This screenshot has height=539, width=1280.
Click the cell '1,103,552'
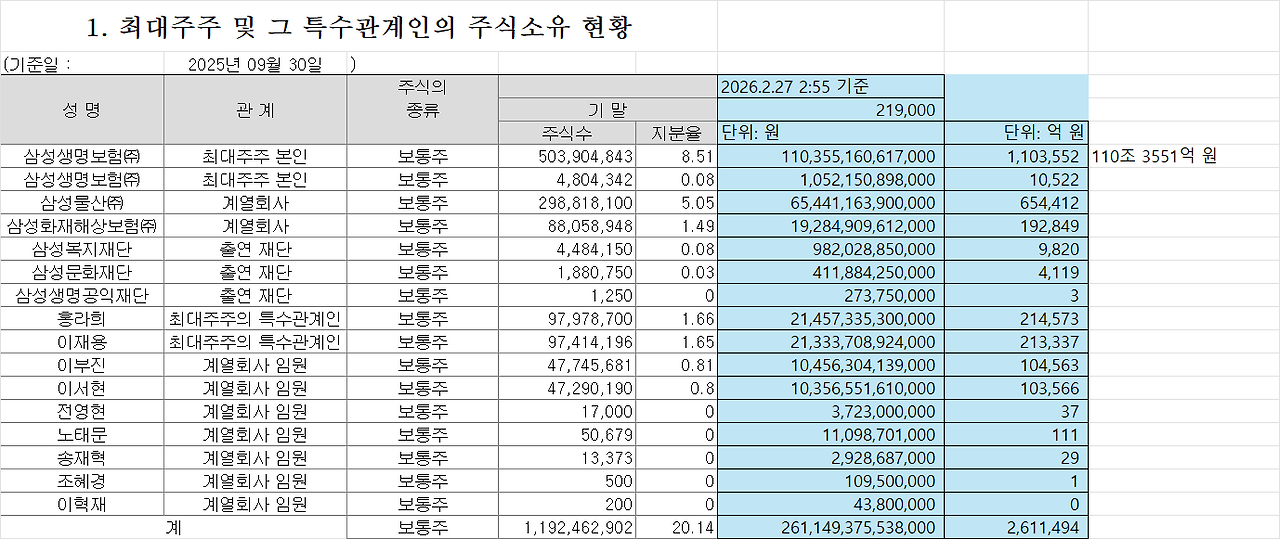1016,156
